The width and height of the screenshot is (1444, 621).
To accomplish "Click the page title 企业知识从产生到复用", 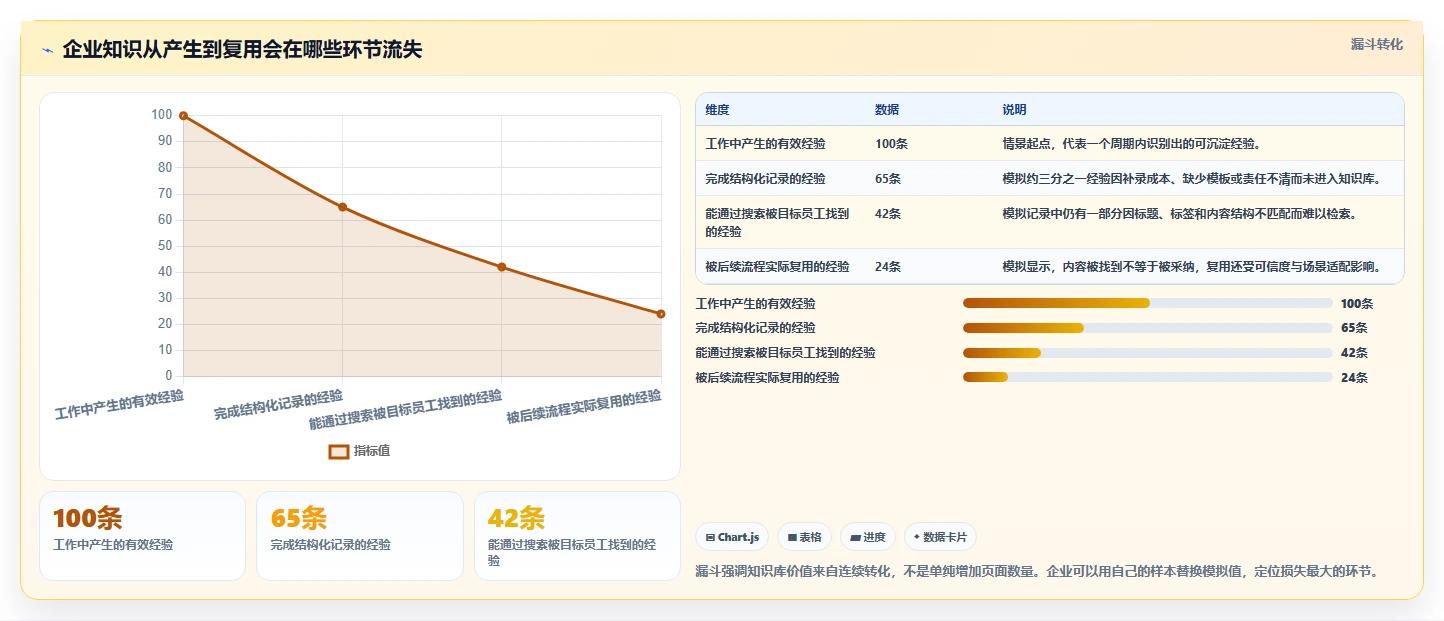I will (x=242, y=49).
